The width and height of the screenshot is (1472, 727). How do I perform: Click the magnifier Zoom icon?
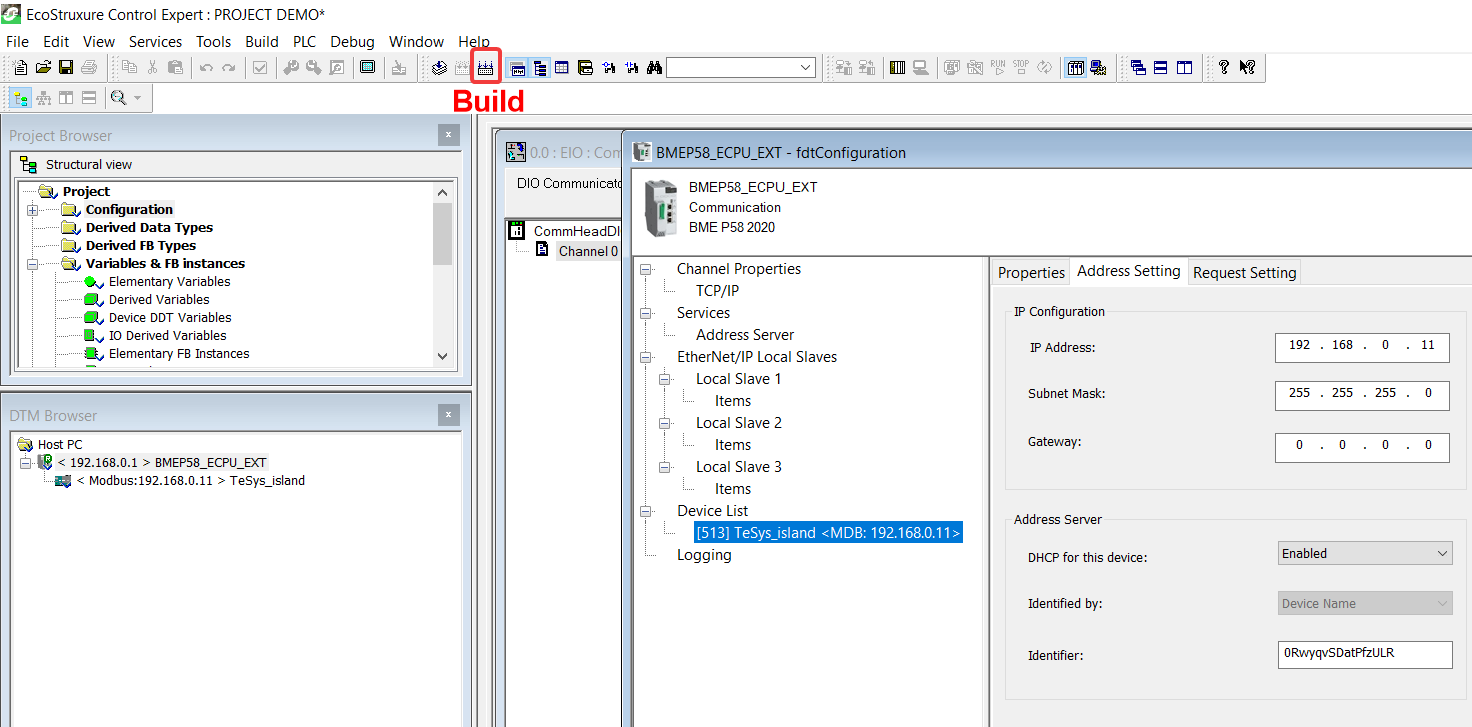click(x=118, y=98)
